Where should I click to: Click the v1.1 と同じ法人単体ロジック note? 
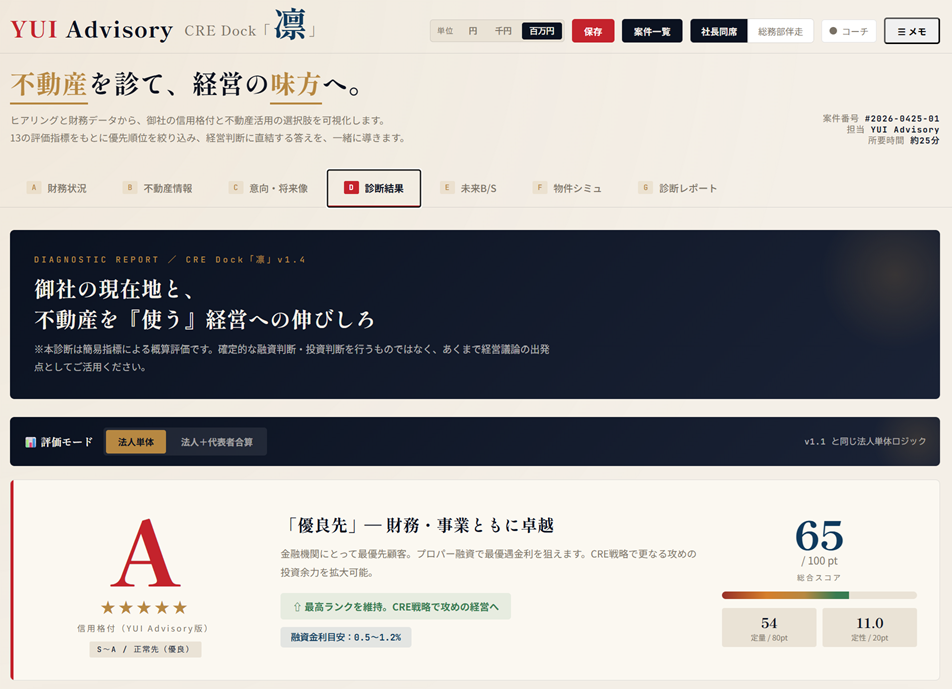tap(865, 441)
